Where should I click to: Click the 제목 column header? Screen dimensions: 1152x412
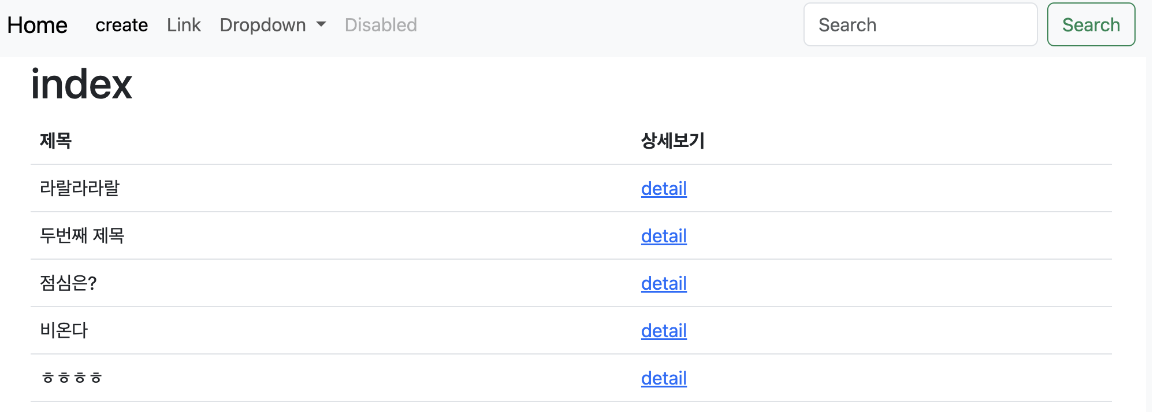[x=56, y=141]
